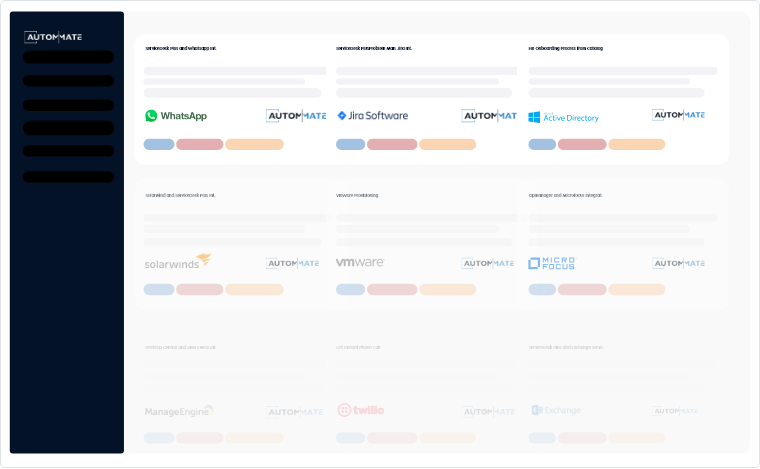This screenshot has height=469, width=760.
Task: Click Autommate logo beside Twilio
Action: (488, 411)
